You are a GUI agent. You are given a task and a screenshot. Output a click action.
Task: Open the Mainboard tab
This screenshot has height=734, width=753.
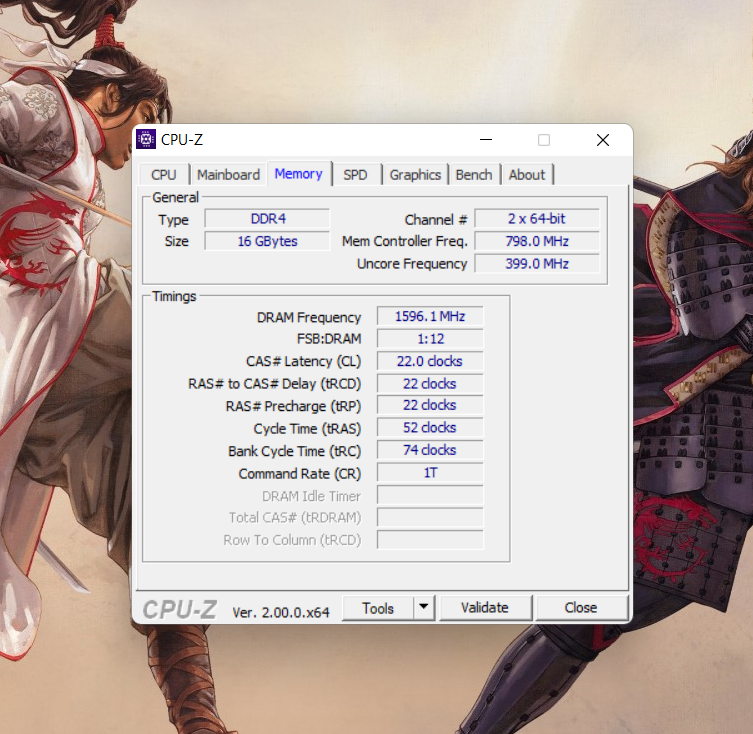(228, 175)
